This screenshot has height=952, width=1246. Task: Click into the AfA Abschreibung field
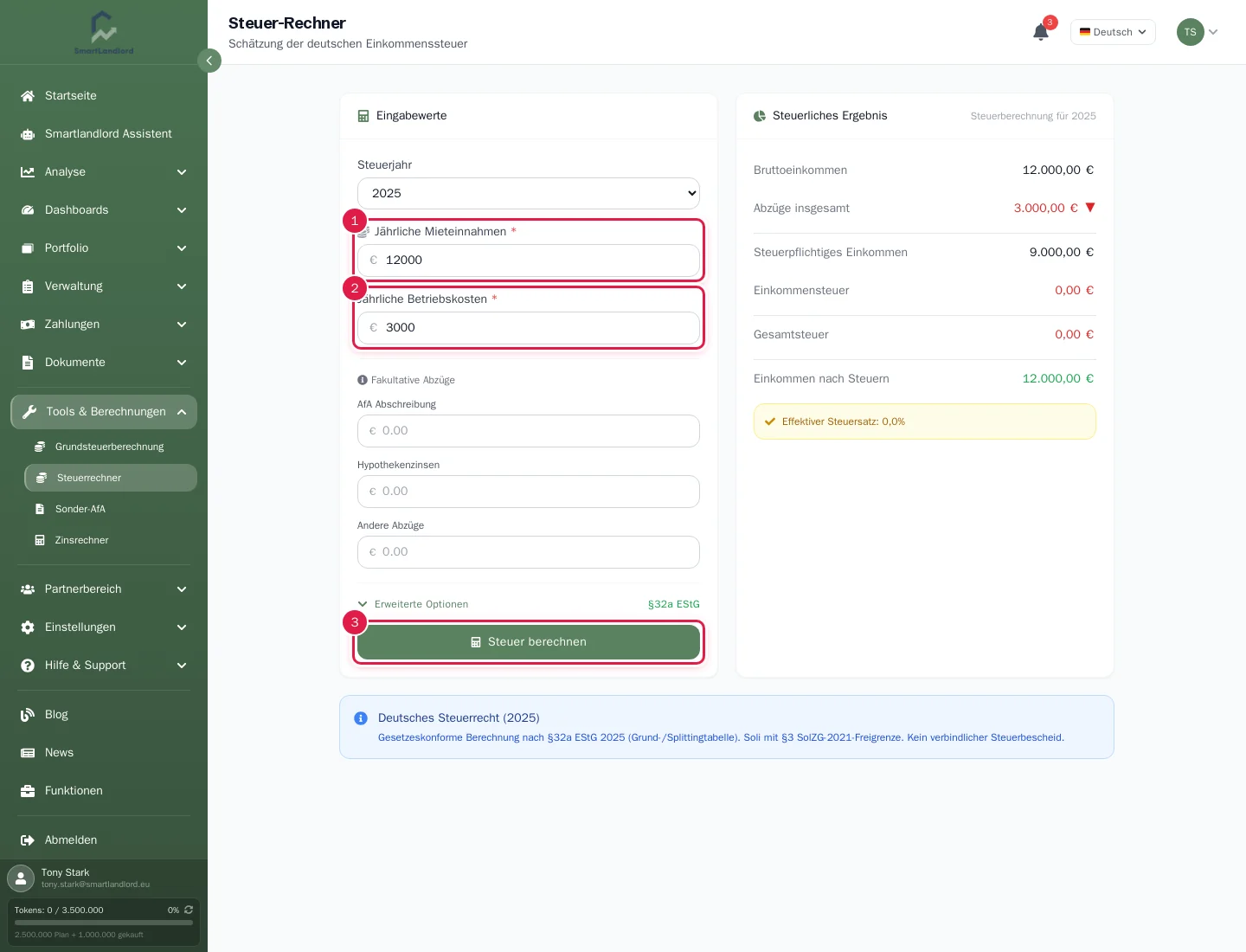pos(529,431)
